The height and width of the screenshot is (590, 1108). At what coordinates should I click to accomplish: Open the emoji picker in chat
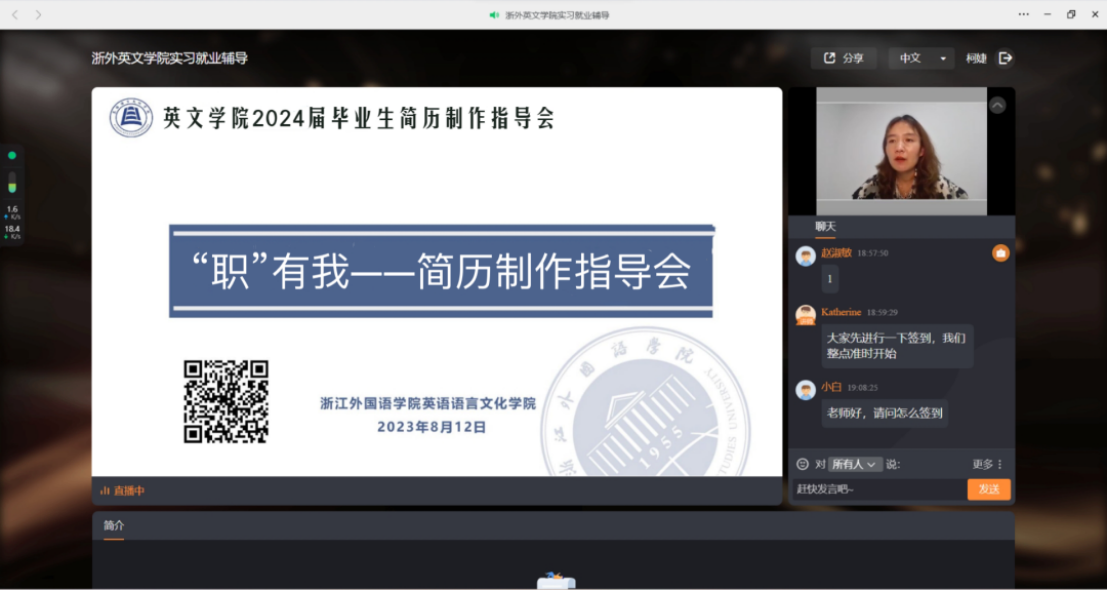pos(802,464)
